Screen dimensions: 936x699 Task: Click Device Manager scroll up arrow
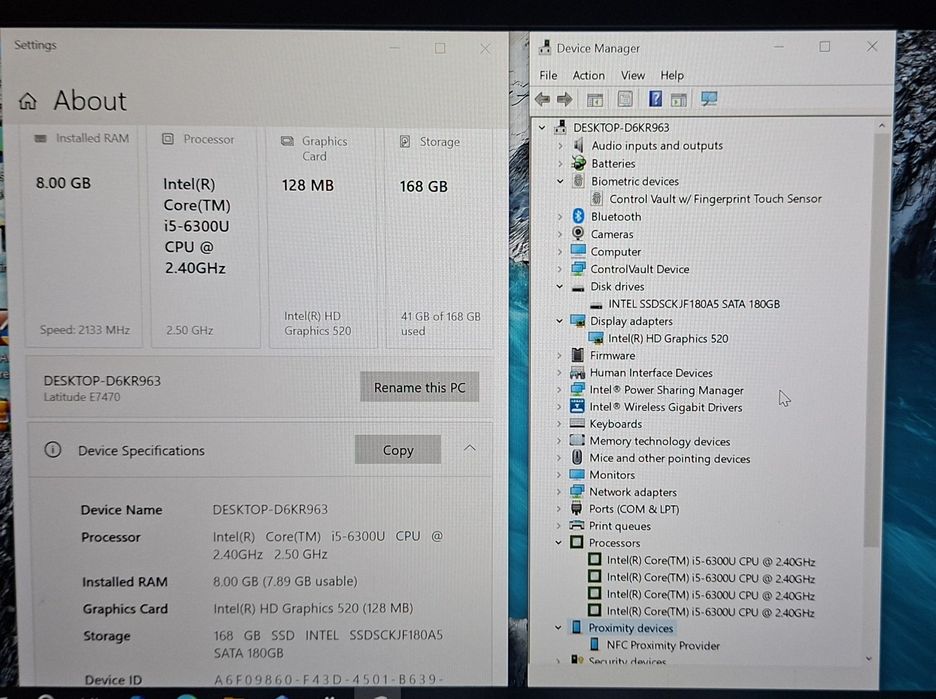[882, 126]
